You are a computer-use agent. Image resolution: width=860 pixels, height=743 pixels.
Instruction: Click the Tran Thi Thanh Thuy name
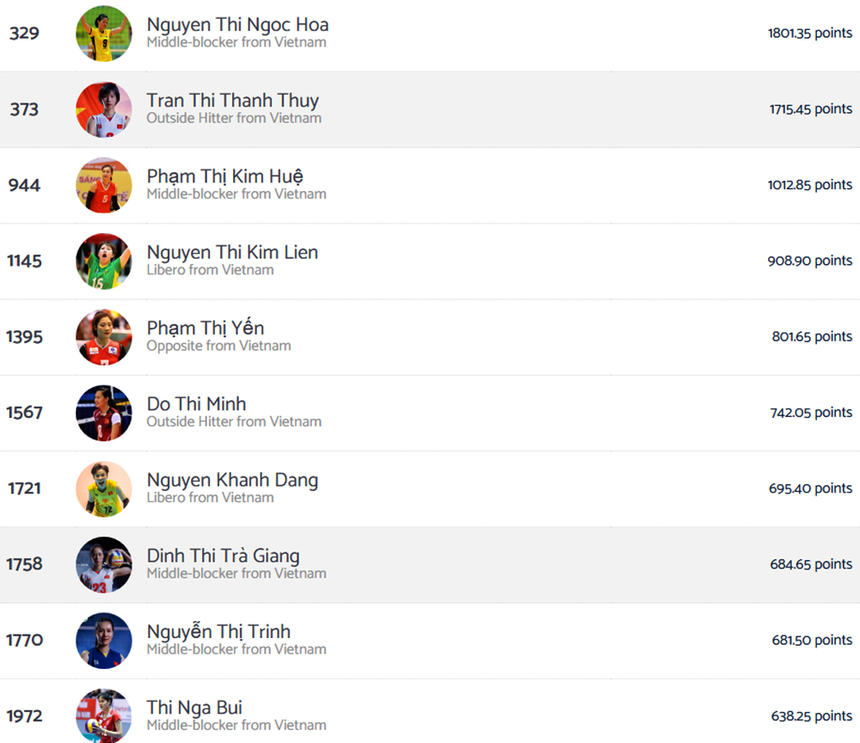[233, 101]
